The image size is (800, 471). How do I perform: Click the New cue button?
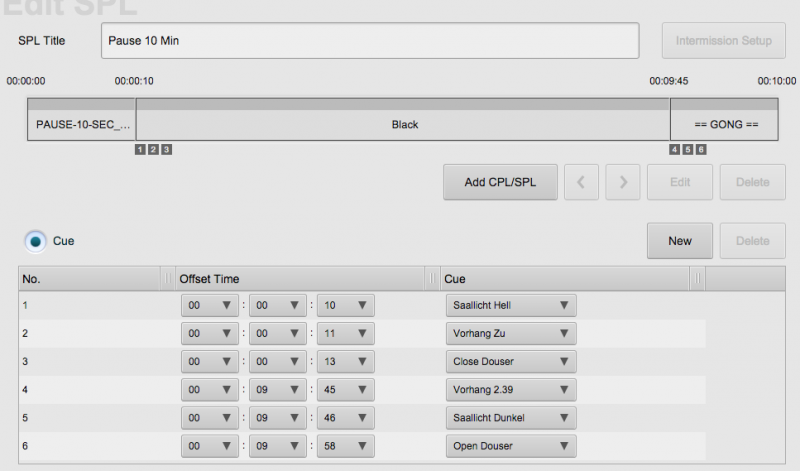pyautogui.click(x=680, y=241)
